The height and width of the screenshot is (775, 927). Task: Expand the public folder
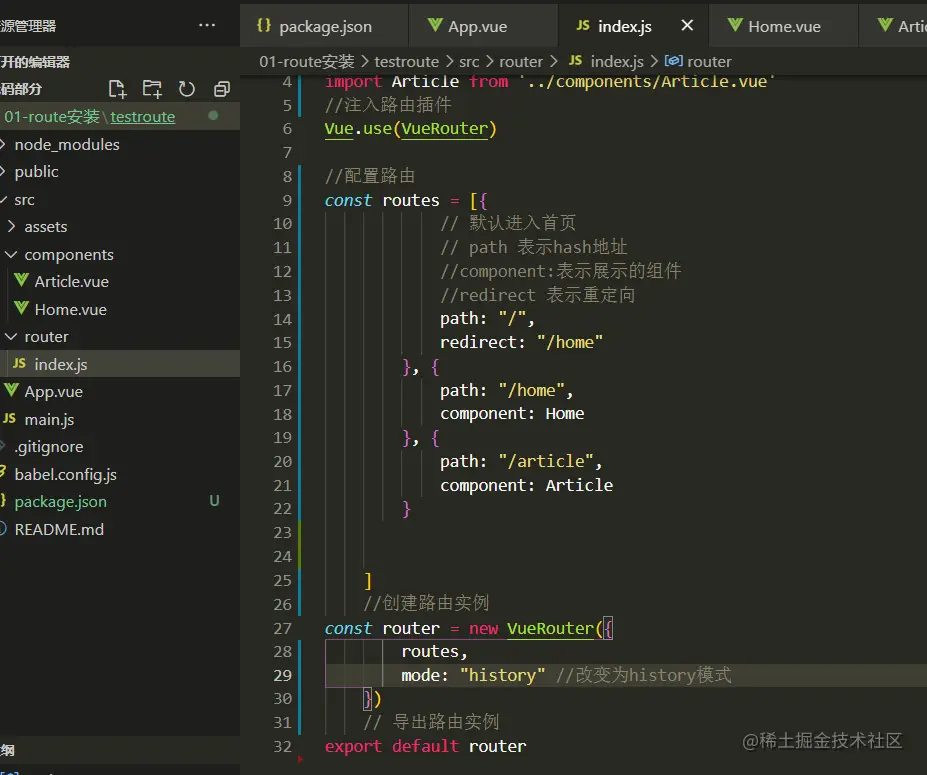pyautogui.click(x=36, y=171)
